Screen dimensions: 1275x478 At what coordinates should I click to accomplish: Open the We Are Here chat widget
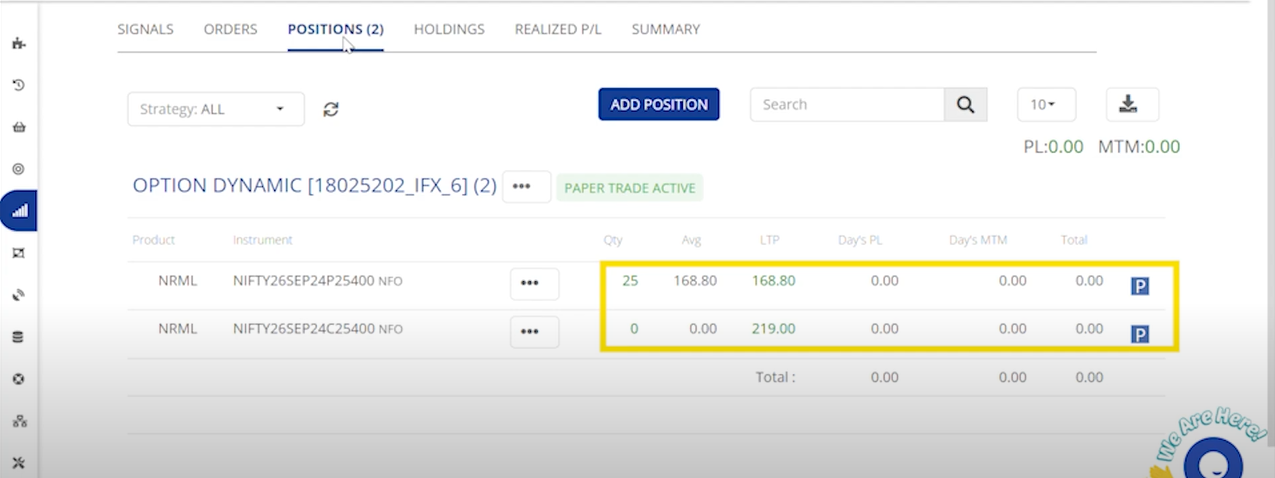(x=1212, y=458)
